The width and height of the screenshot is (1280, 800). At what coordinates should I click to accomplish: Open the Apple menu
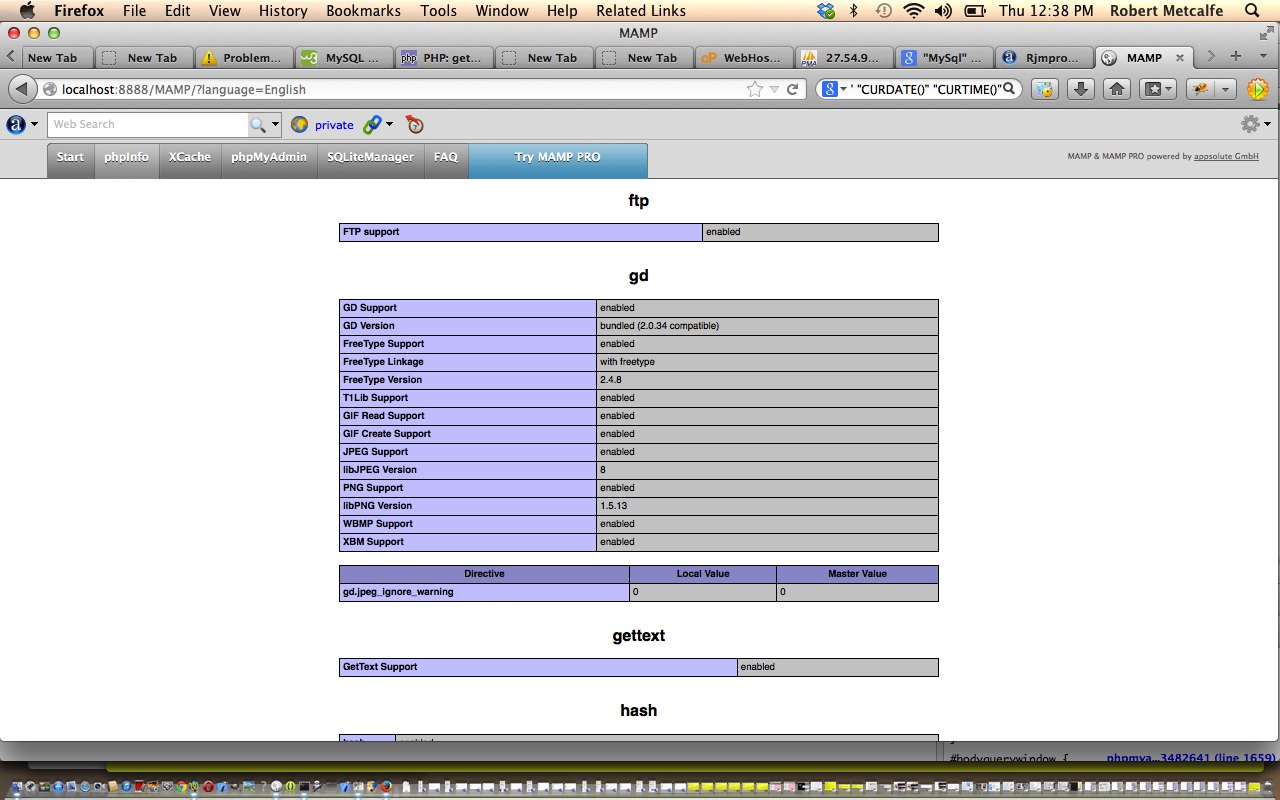click(27, 11)
